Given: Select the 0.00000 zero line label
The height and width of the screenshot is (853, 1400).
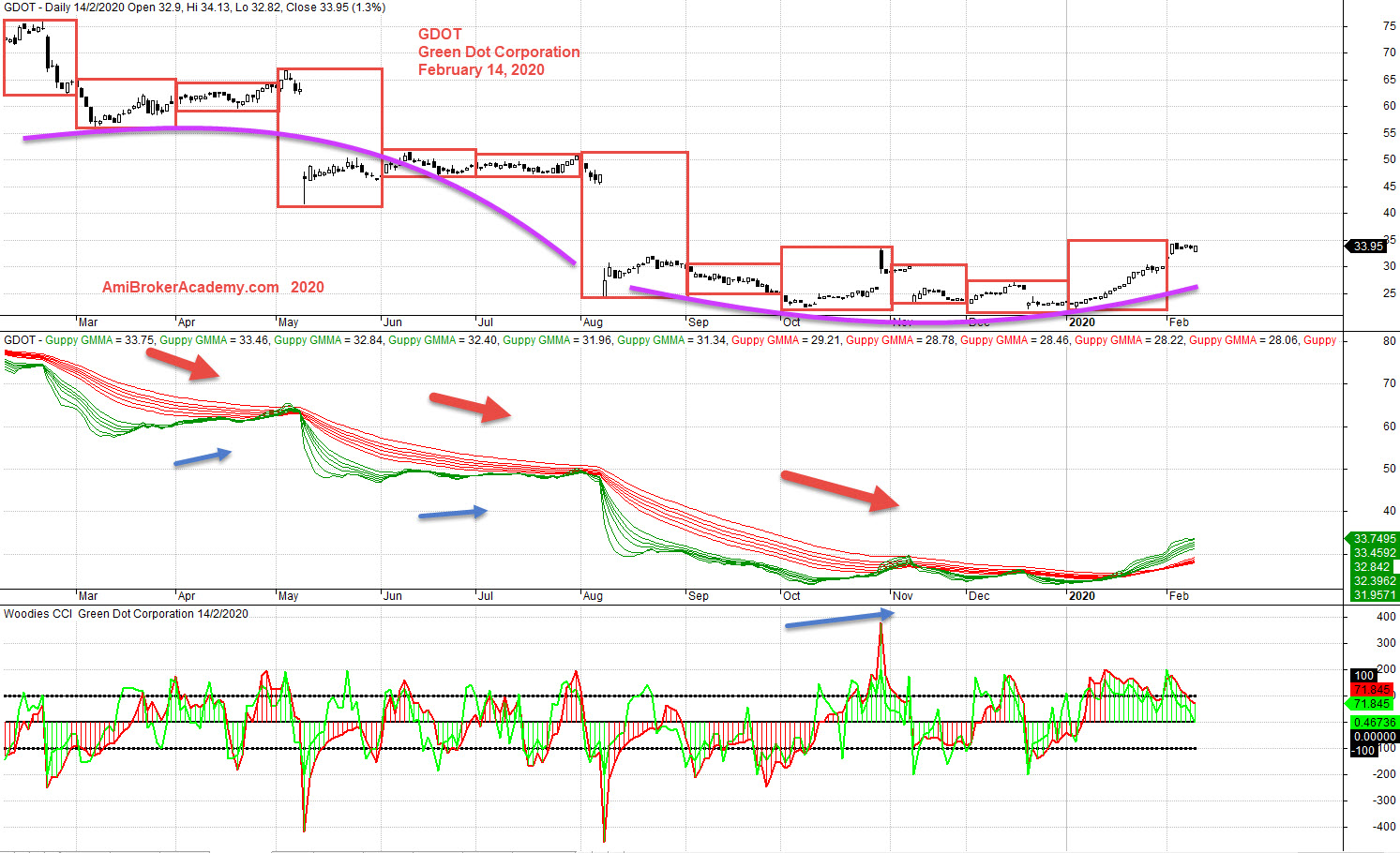Looking at the screenshot, I should (x=1374, y=737).
